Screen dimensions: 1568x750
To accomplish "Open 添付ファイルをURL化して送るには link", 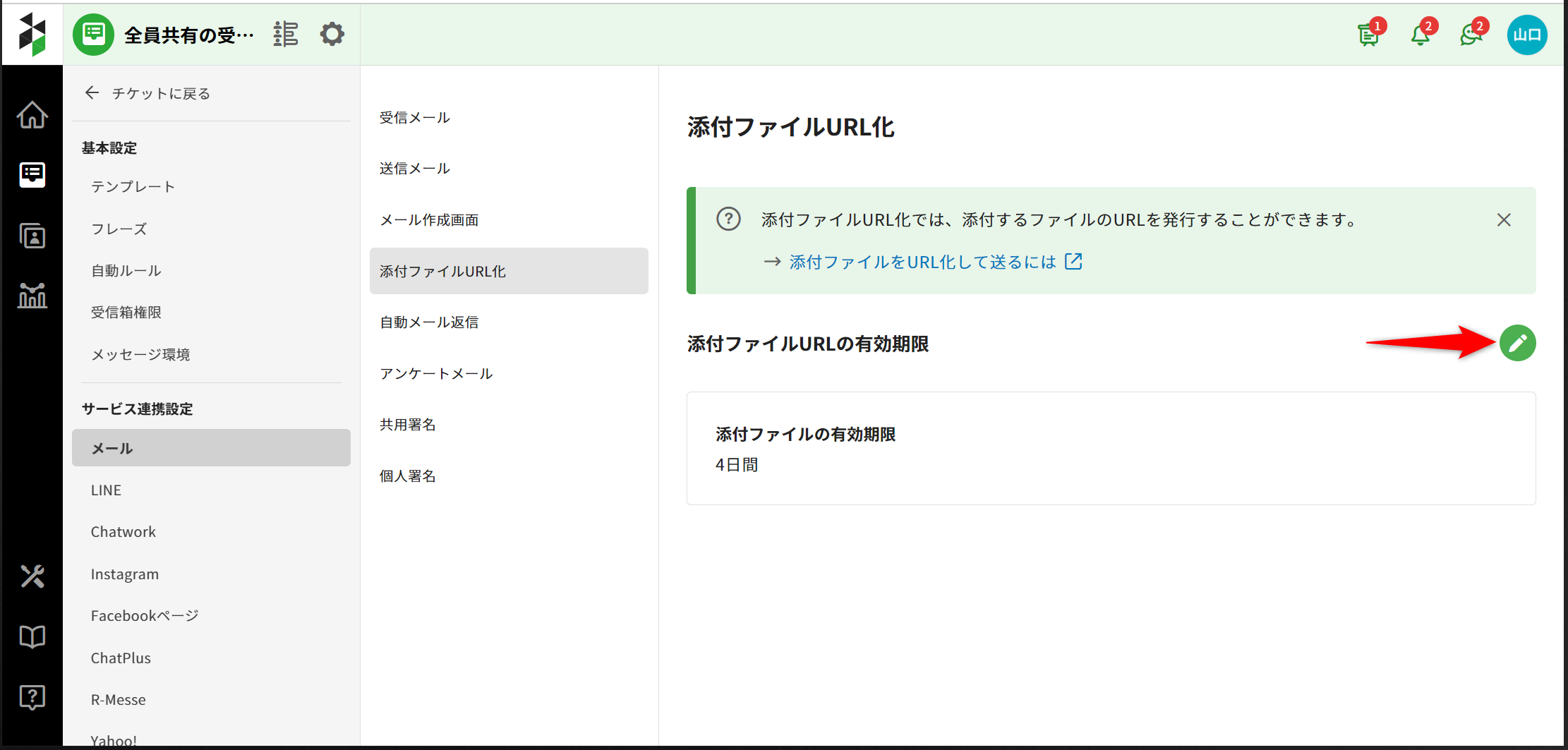I will point(922,262).
